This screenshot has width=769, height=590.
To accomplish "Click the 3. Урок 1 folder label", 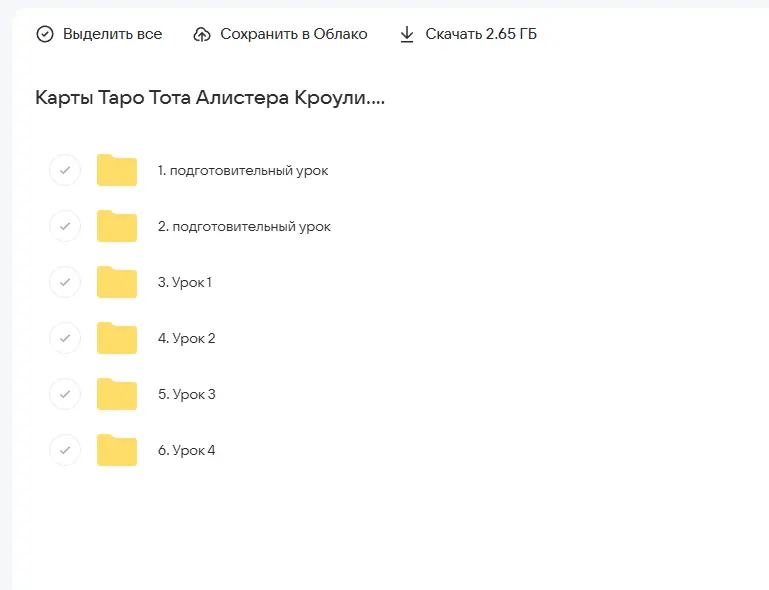I will point(184,283).
